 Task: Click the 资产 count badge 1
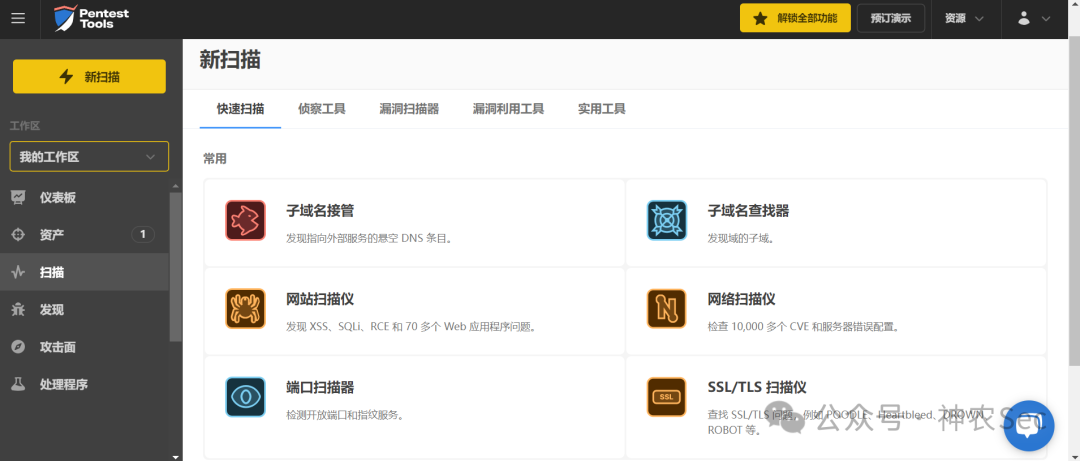click(143, 235)
